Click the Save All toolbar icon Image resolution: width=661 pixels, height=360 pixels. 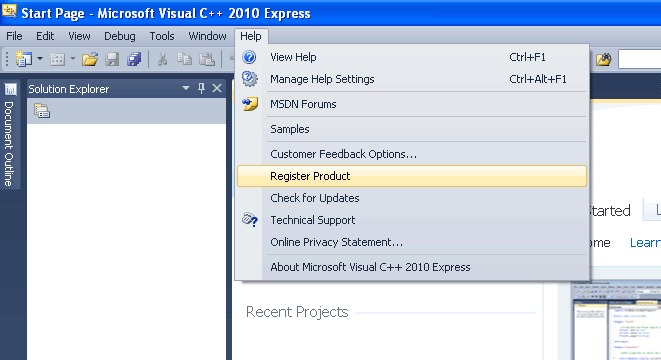tap(134, 59)
